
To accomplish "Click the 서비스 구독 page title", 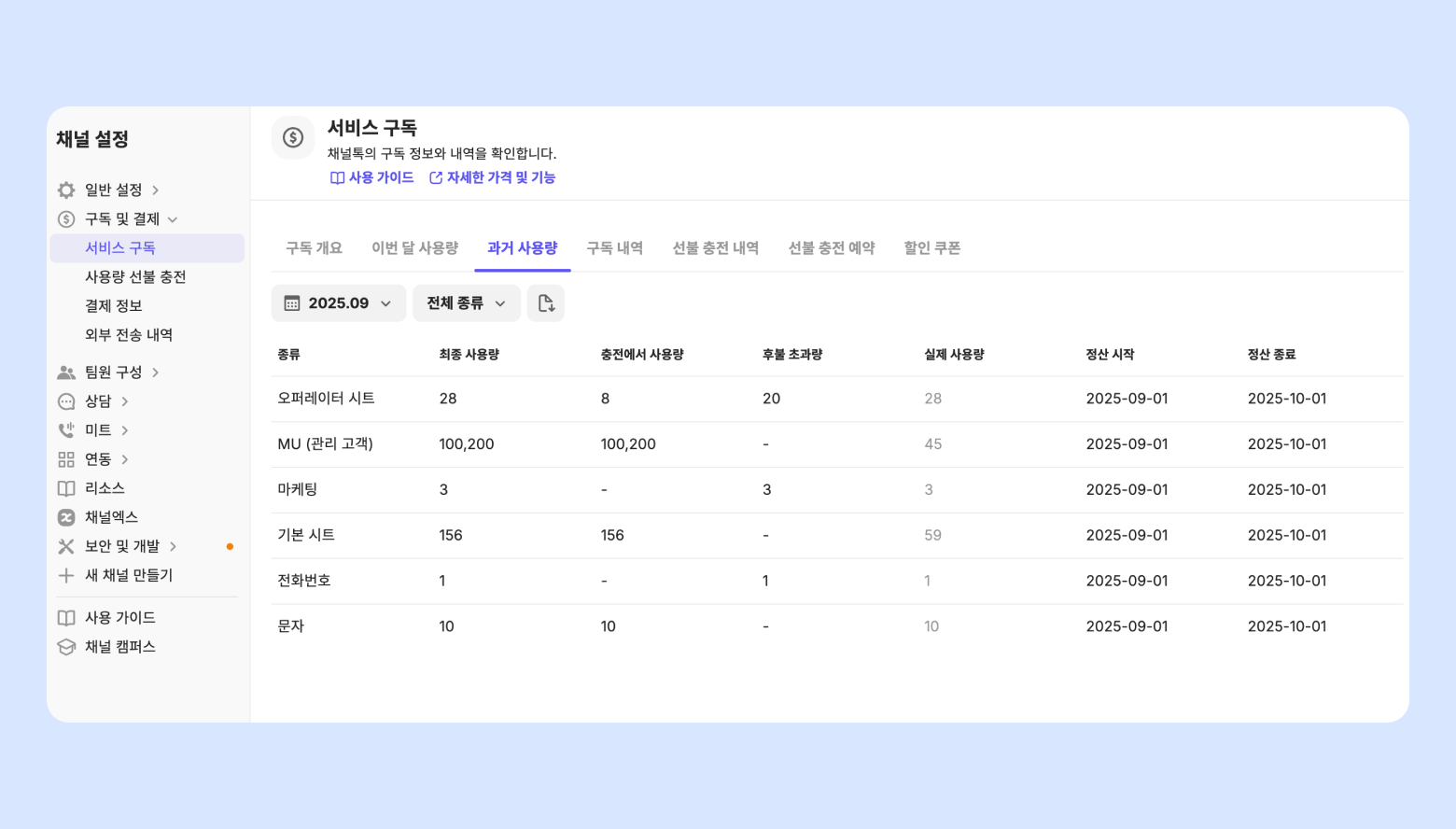I will pos(372,128).
